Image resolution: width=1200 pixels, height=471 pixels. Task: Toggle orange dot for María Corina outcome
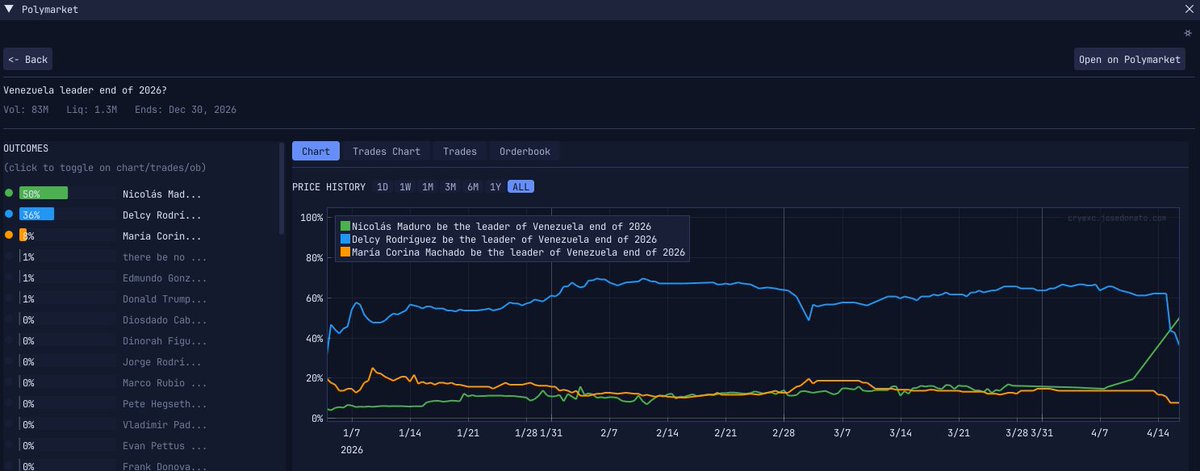click(9, 235)
